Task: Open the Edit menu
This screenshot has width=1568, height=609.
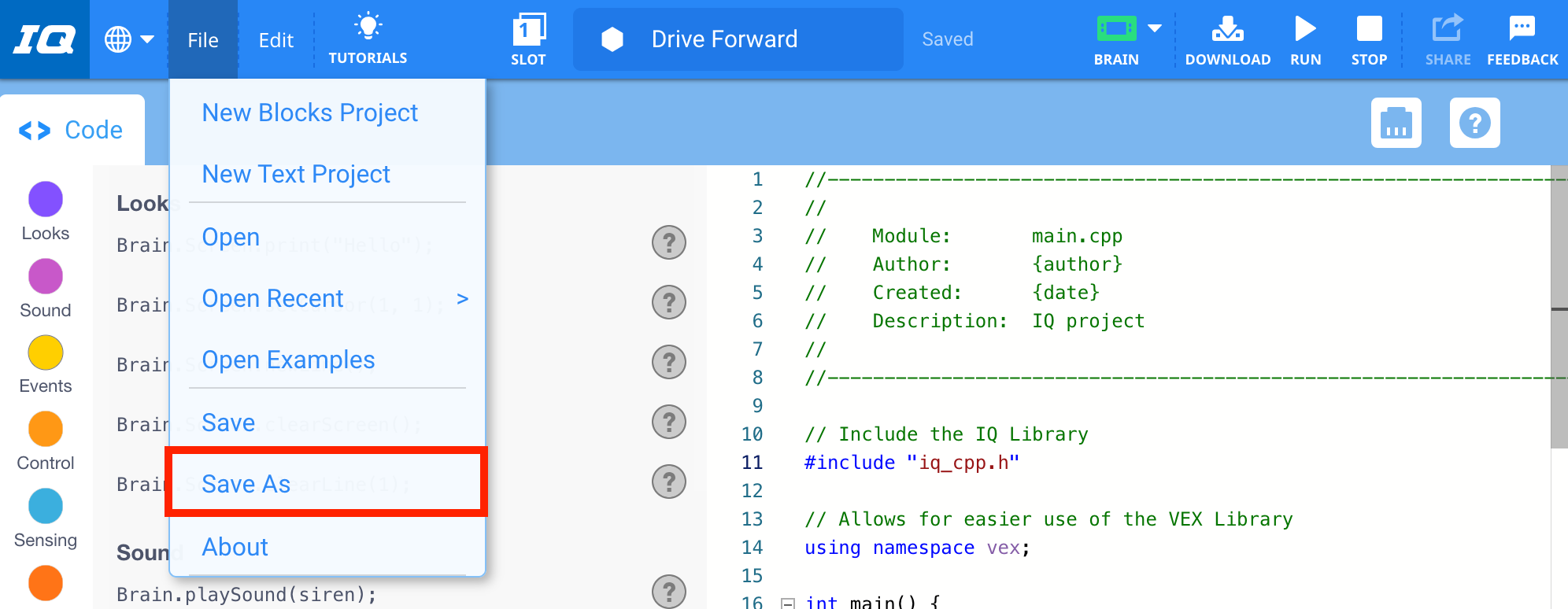Action: click(x=276, y=39)
